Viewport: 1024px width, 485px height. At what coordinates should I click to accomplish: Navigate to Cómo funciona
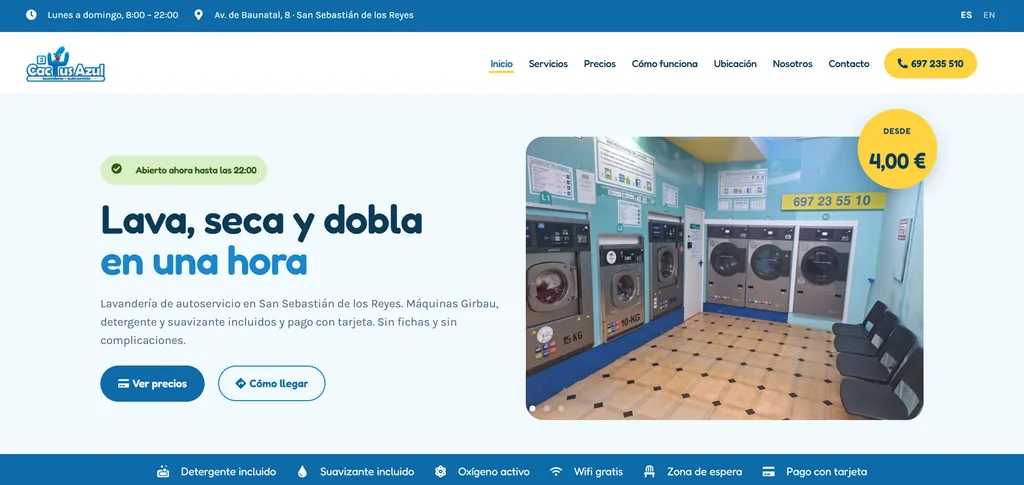pyautogui.click(x=664, y=64)
